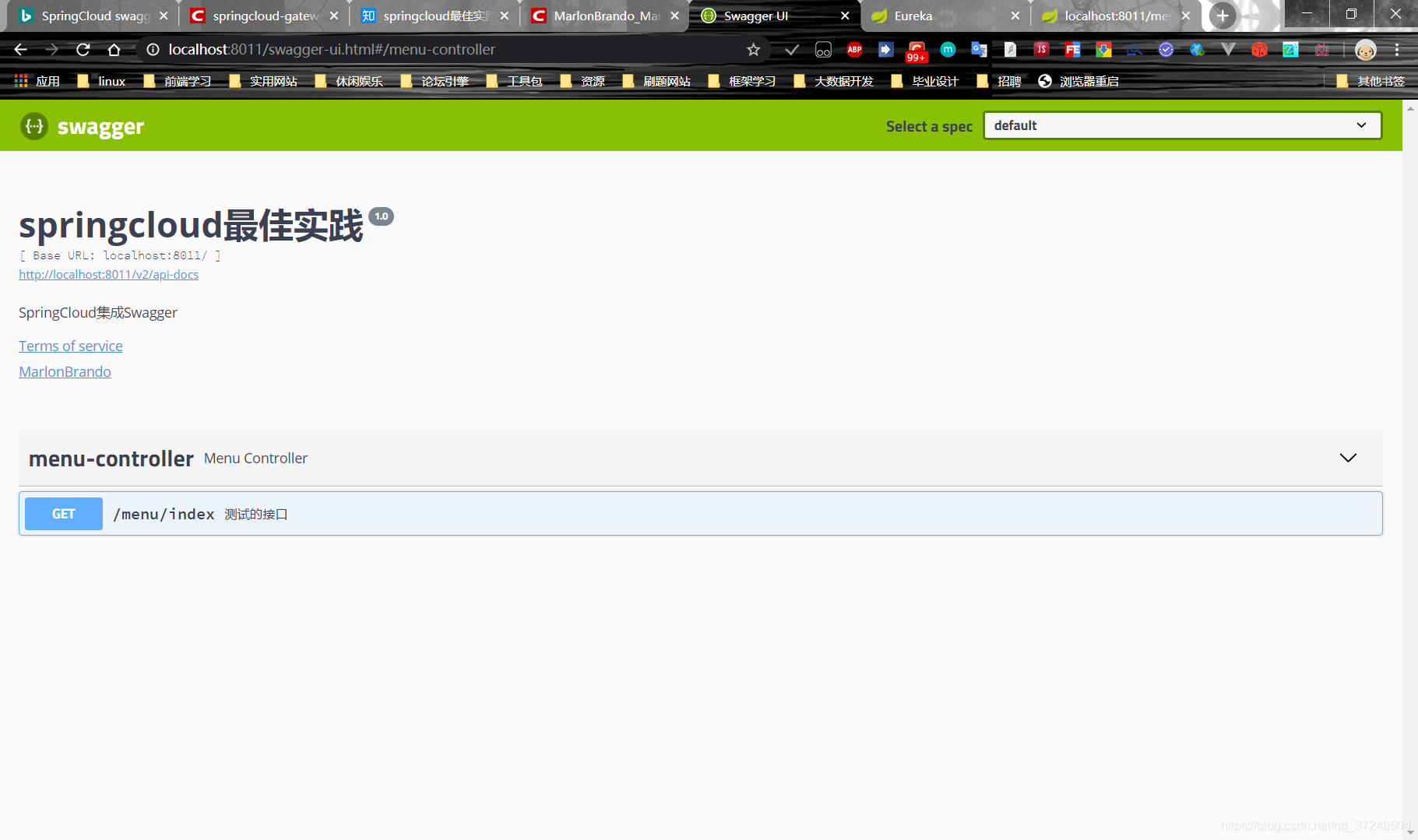Navigate back in browser history
This screenshot has height=840, width=1418.
(x=20, y=50)
